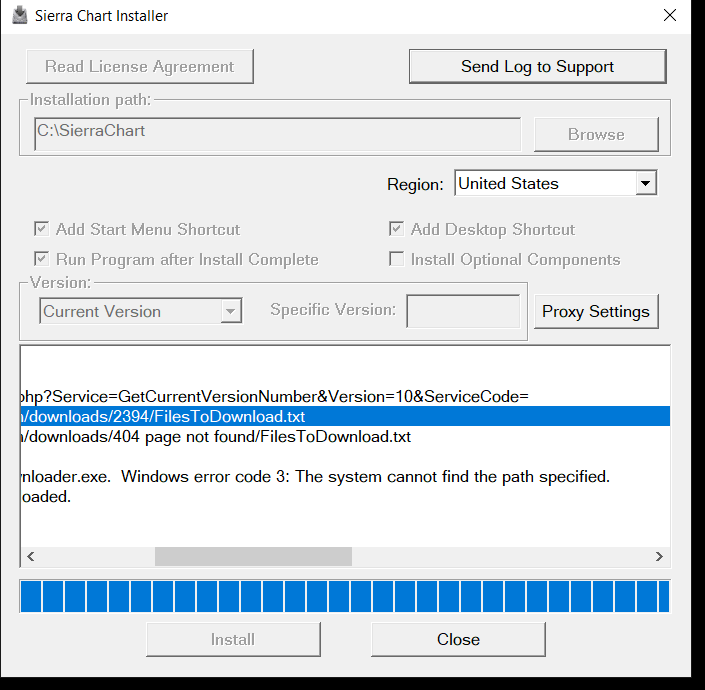Select the Windows error code 3 log line
This screenshot has height=690, width=705.
tap(345, 476)
